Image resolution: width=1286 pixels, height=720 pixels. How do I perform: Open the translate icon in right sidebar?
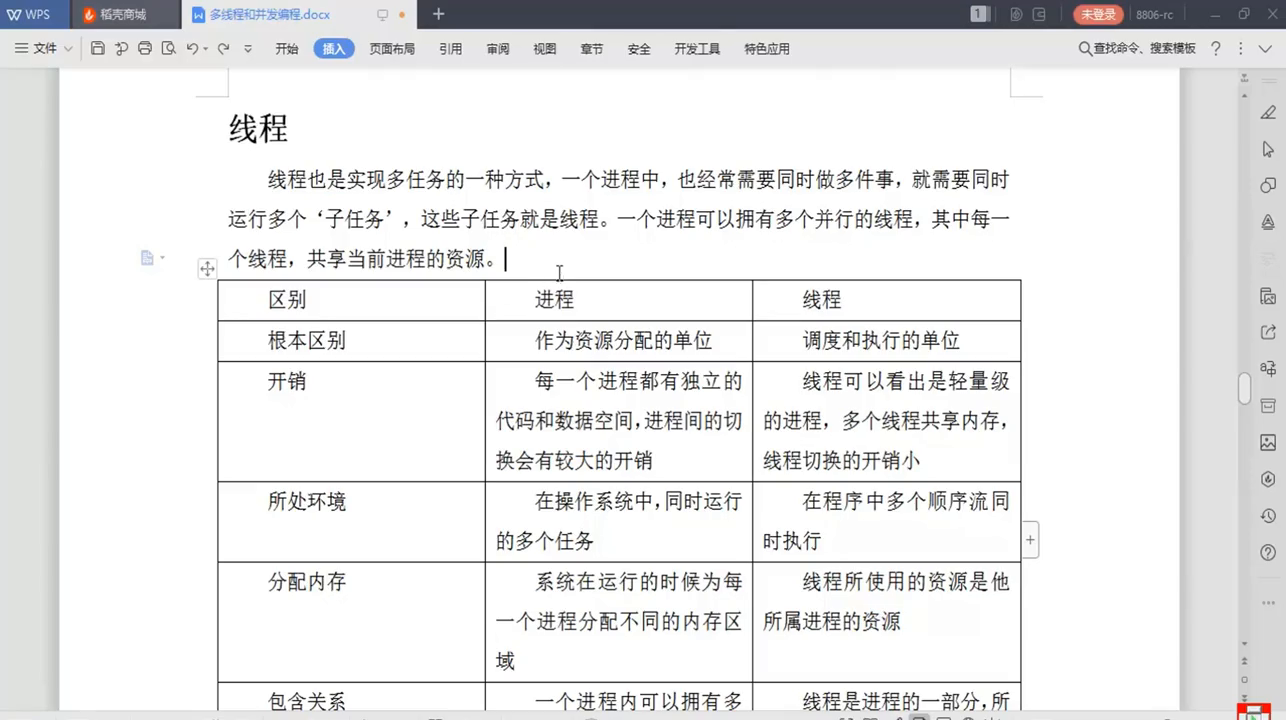pyautogui.click(x=1268, y=369)
